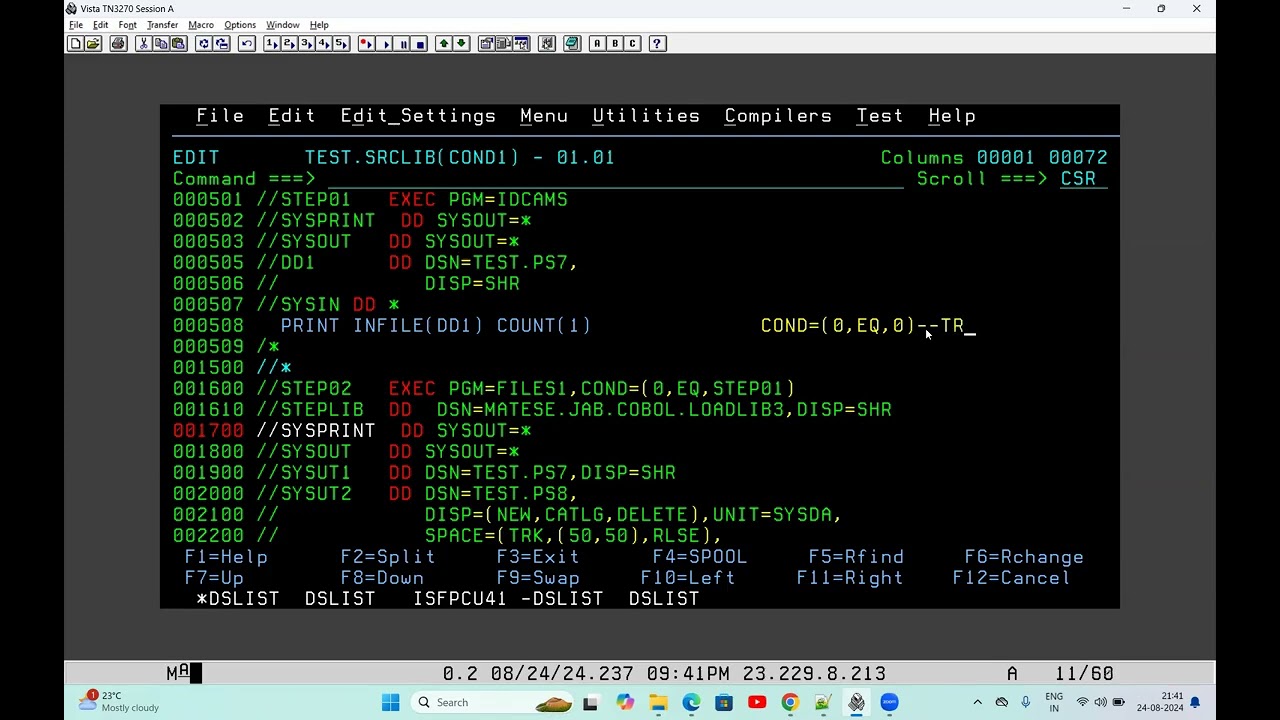Open ISPF File action bar item
The width and height of the screenshot is (1280, 720).
click(x=220, y=116)
